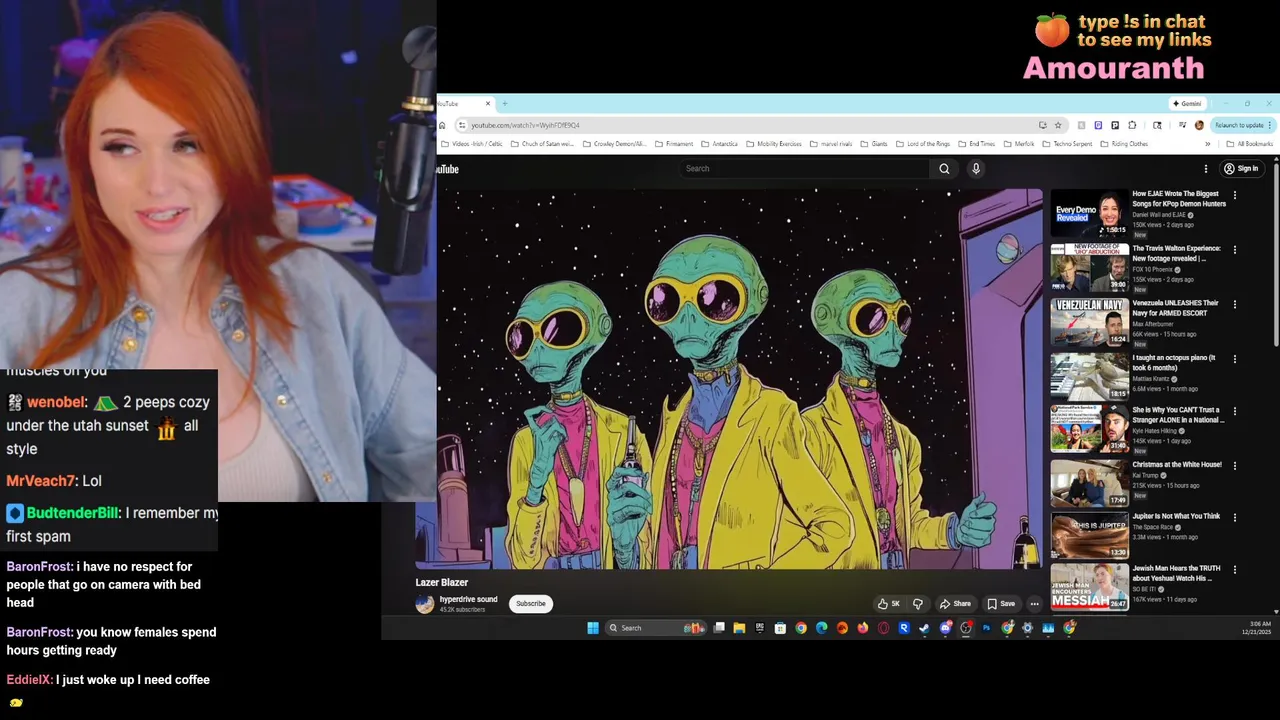The width and height of the screenshot is (1280, 720).
Task: Open Photoshop from the taskbar
Action: click(986, 628)
